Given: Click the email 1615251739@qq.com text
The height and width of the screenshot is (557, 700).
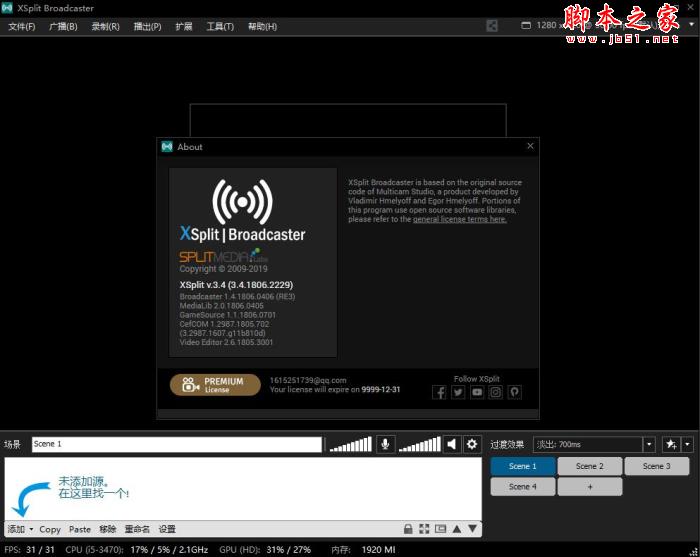Looking at the screenshot, I should [x=308, y=380].
